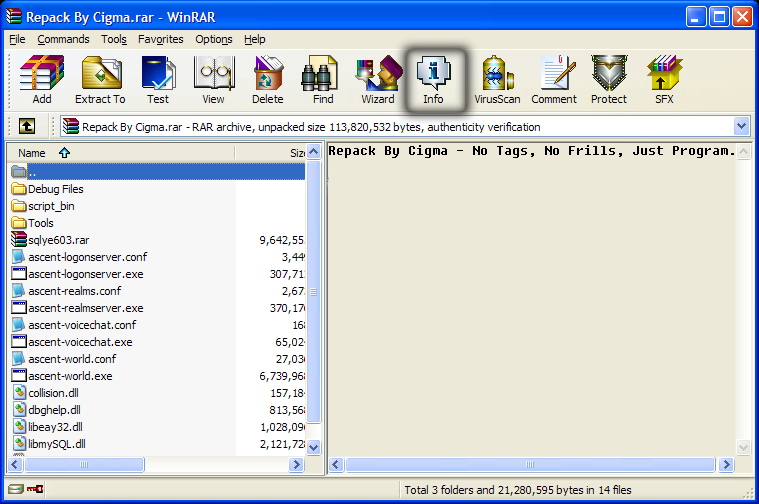Image resolution: width=759 pixels, height=504 pixels.
Task: Go up one level with arrow icon
Action: click(27, 127)
